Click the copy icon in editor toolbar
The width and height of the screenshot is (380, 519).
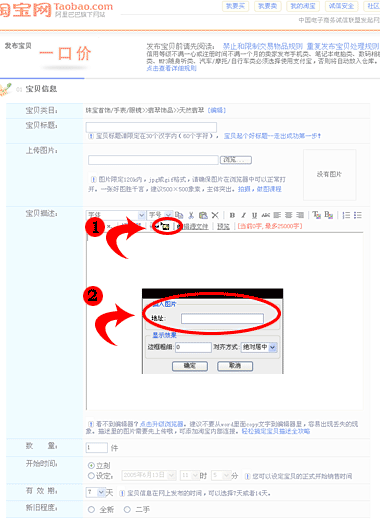click(x=179, y=215)
